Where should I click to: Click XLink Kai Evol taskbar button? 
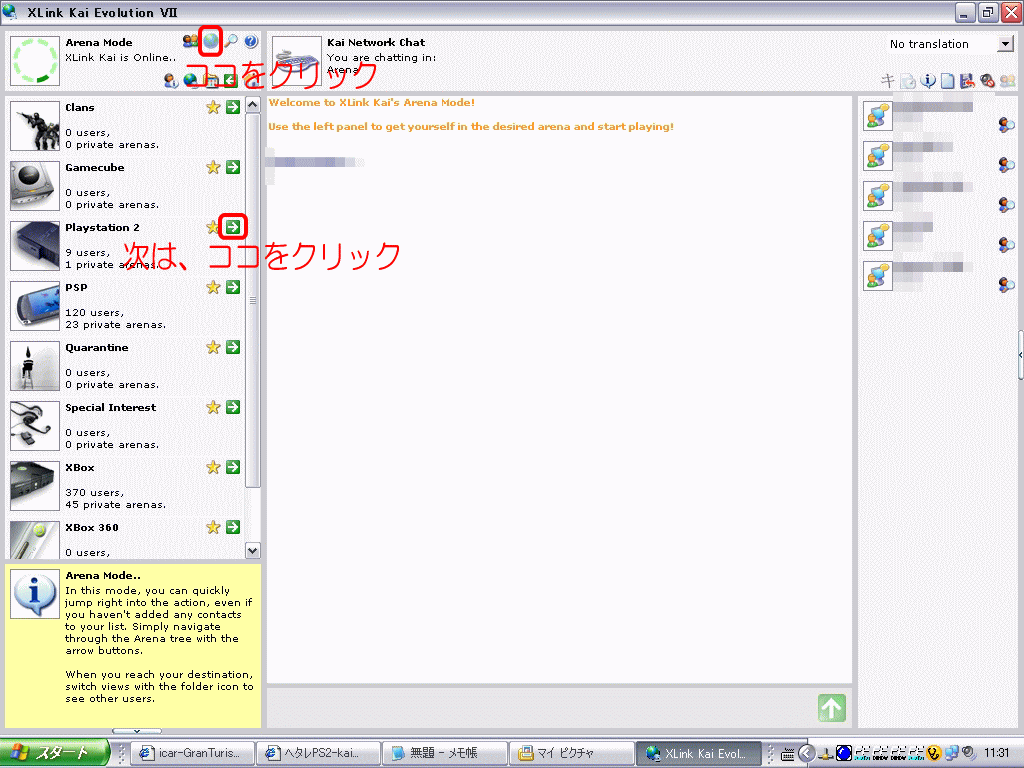coord(697,753)
